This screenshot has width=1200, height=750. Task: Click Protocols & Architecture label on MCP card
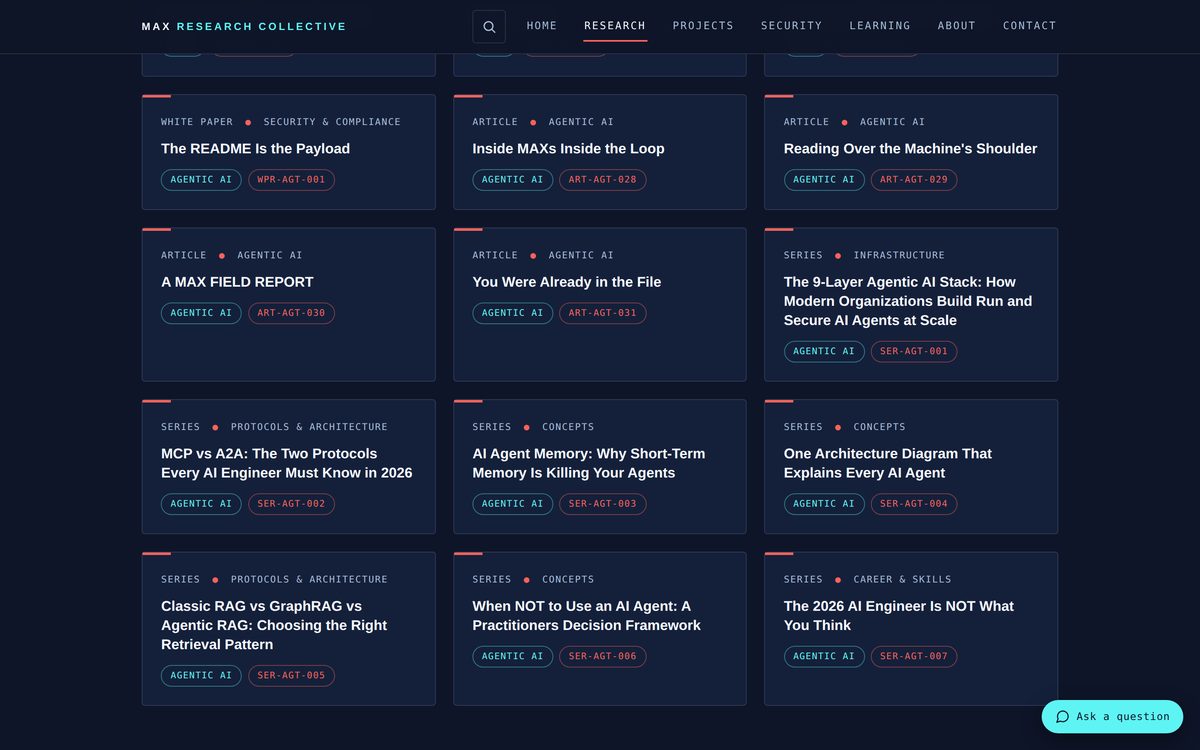[x=309, y=427]
